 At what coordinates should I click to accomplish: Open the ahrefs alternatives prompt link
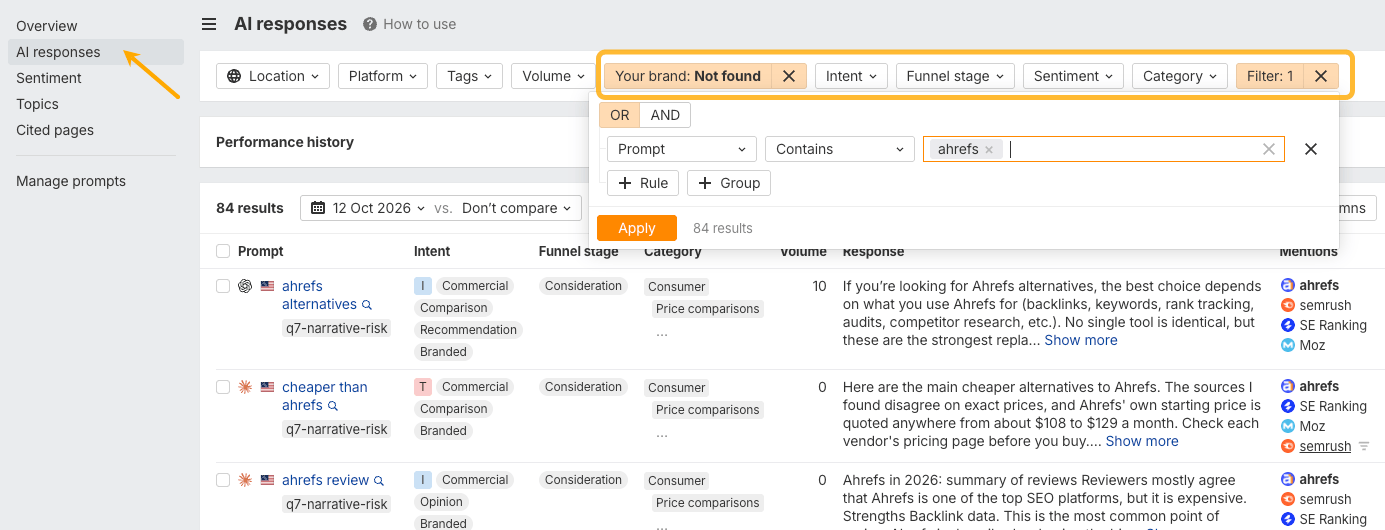pos(319,295)
